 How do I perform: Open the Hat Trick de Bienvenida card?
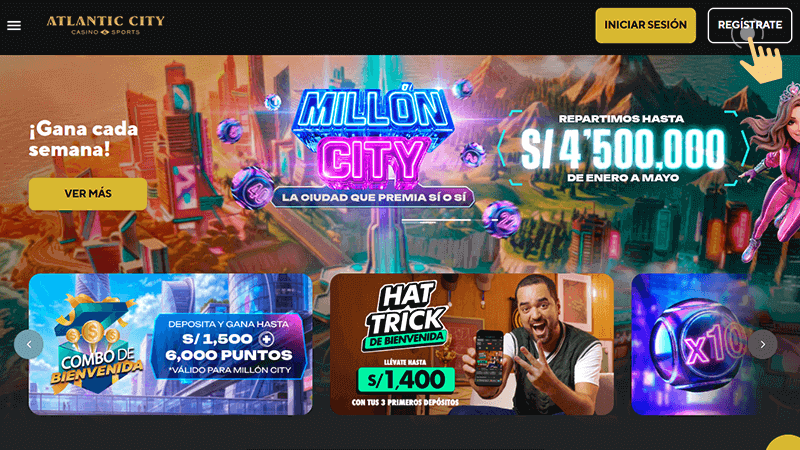click(472, 344)
